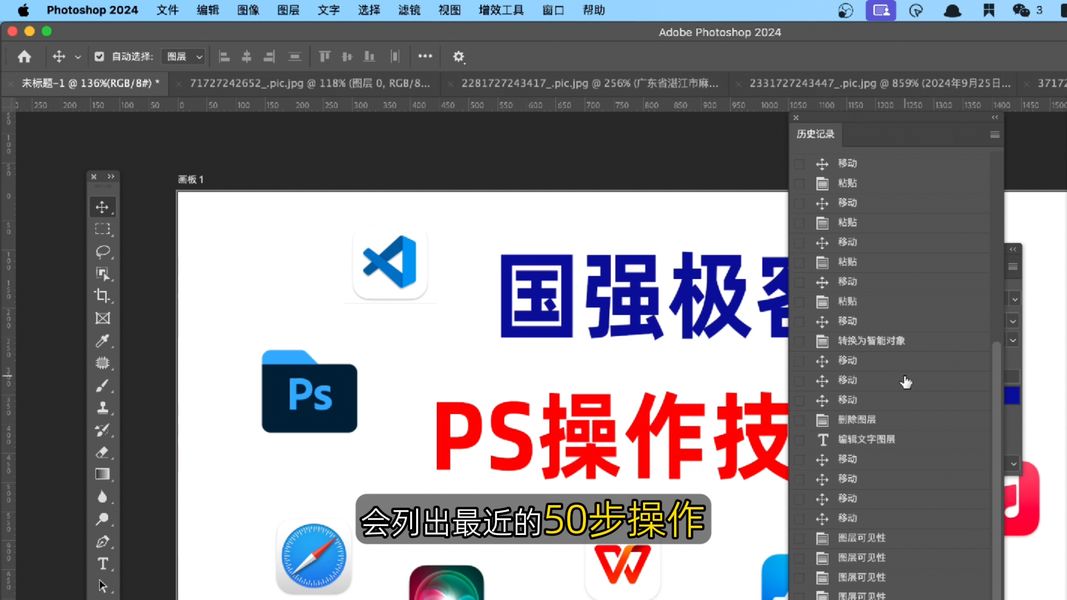This screenshot has height=600, width=1067.
Task: Open the Apple menu
Action: pos(23,10)
